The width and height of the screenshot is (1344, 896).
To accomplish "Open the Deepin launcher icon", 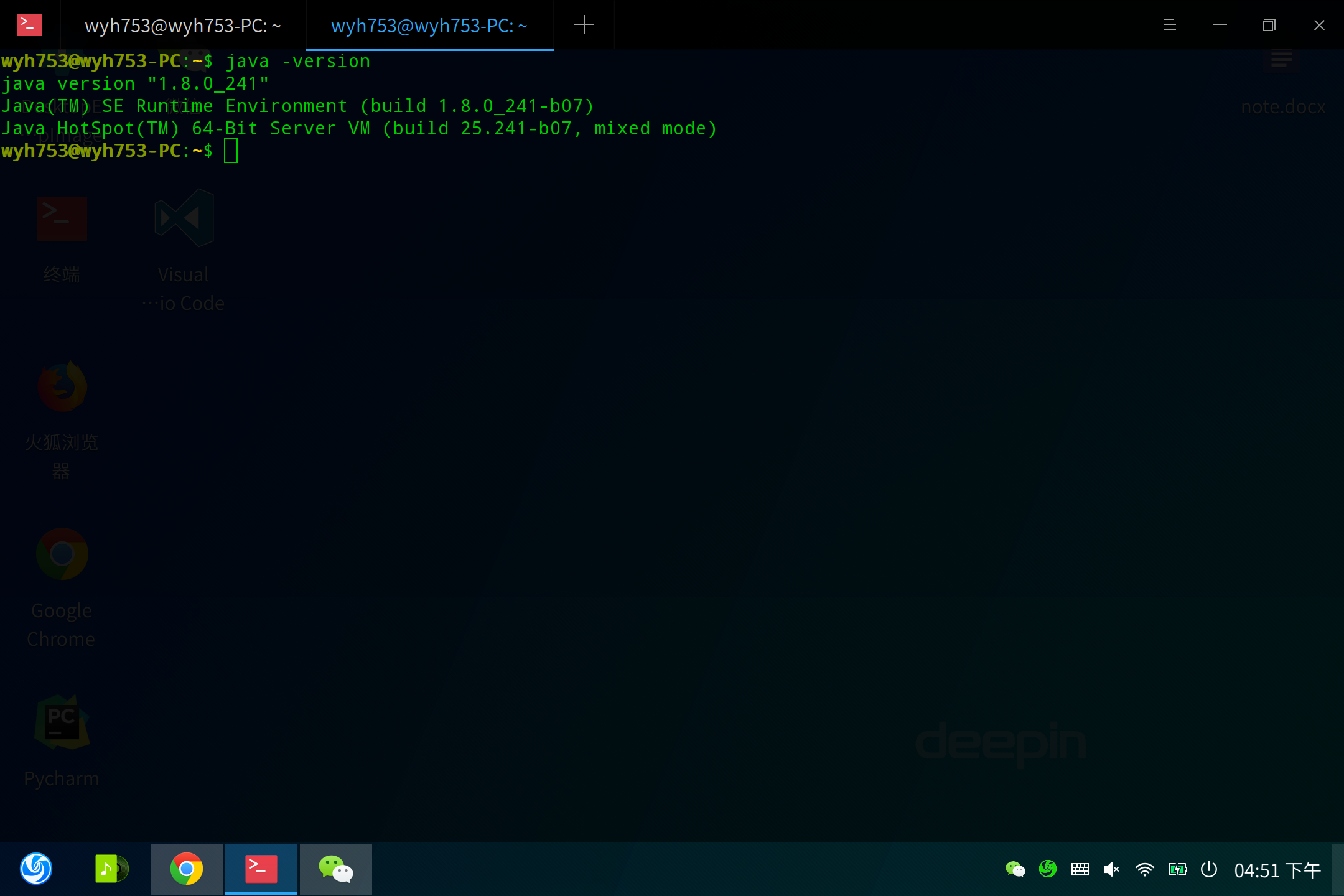I will [36, 869].
